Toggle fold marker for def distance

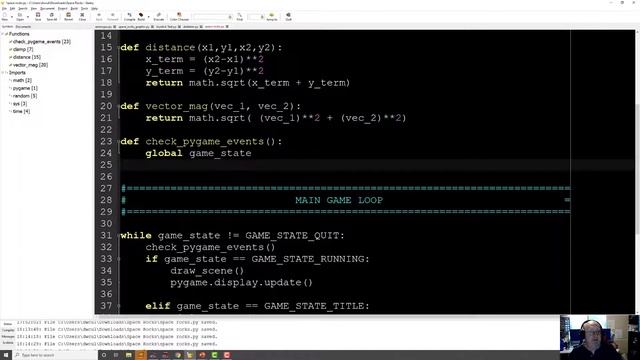(x=118, y=48)
